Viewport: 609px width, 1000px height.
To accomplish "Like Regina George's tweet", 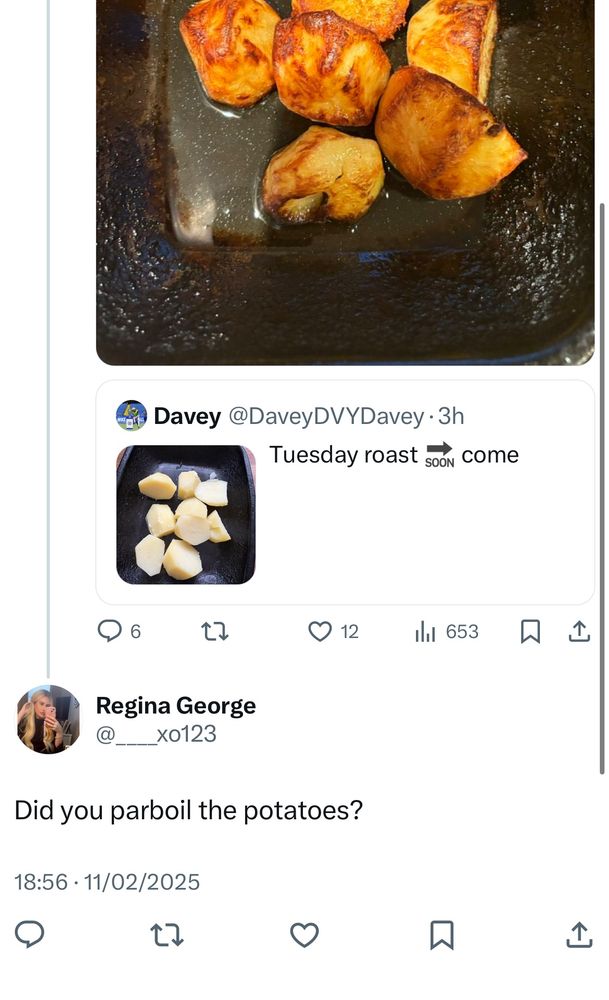I will 304,934.
